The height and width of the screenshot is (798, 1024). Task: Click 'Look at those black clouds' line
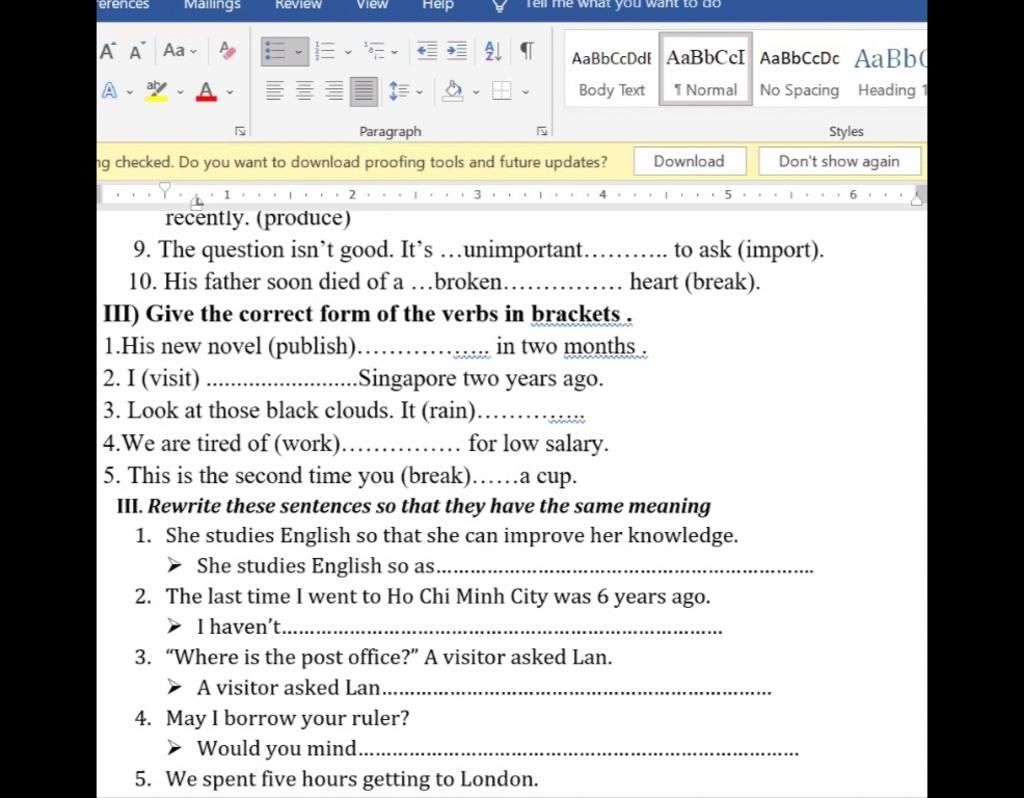tap(344, 411)
